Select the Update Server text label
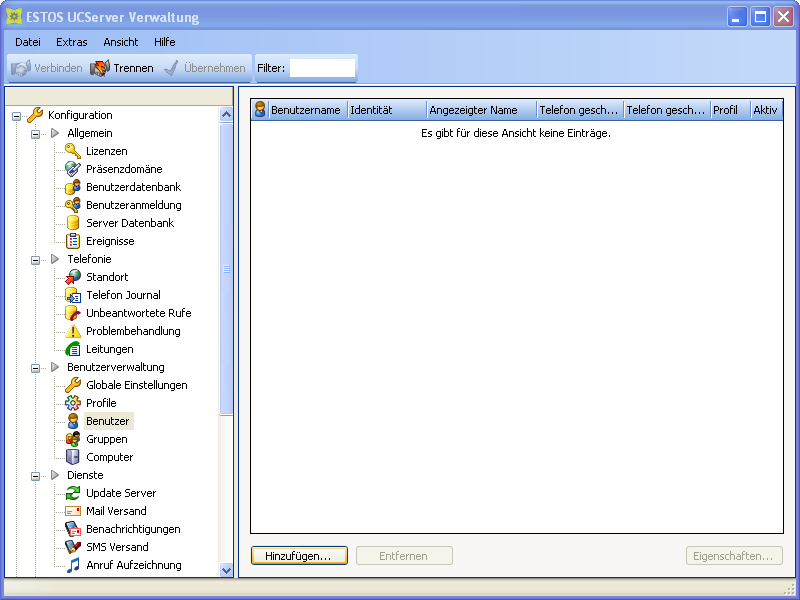 [x=121, y=493]
